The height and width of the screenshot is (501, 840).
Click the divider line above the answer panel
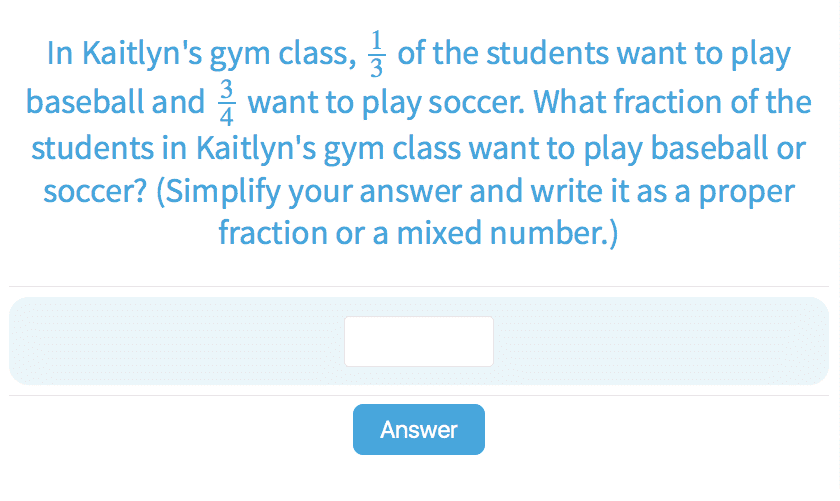[x=419, y=287]
